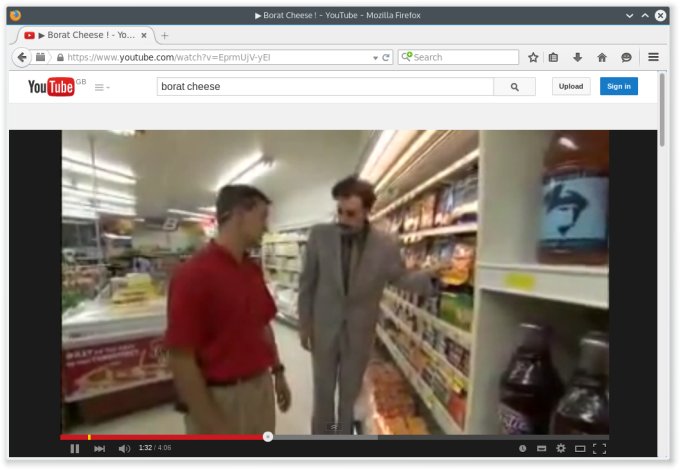The image size is (680, 470).
Task: Open the YouTube guide menu
Action: [102, 87]
